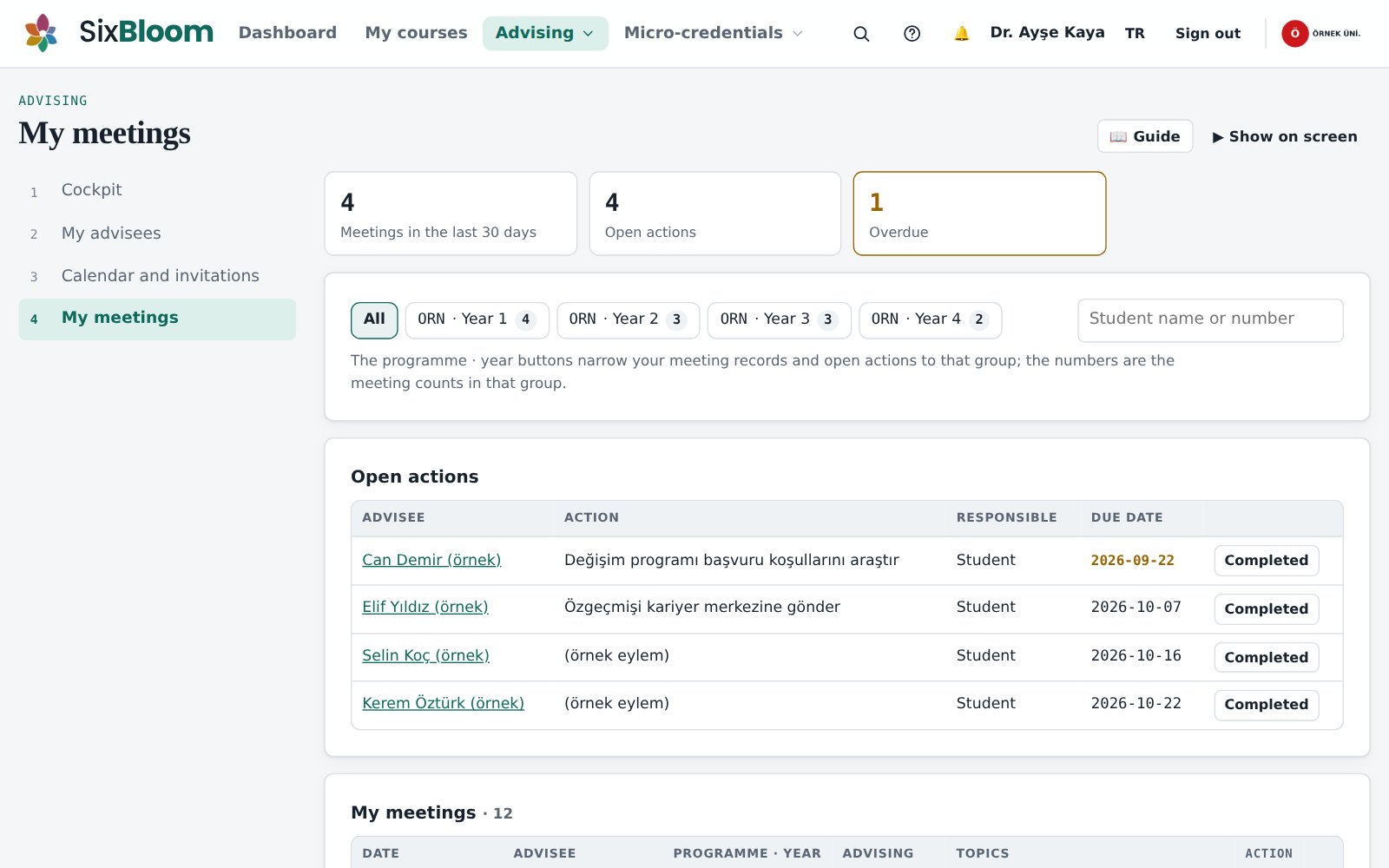Screen dimensions: 1389x868
Task: Open Elif Yıldız (örnek) advisee link
Action: tap(425, 607)
